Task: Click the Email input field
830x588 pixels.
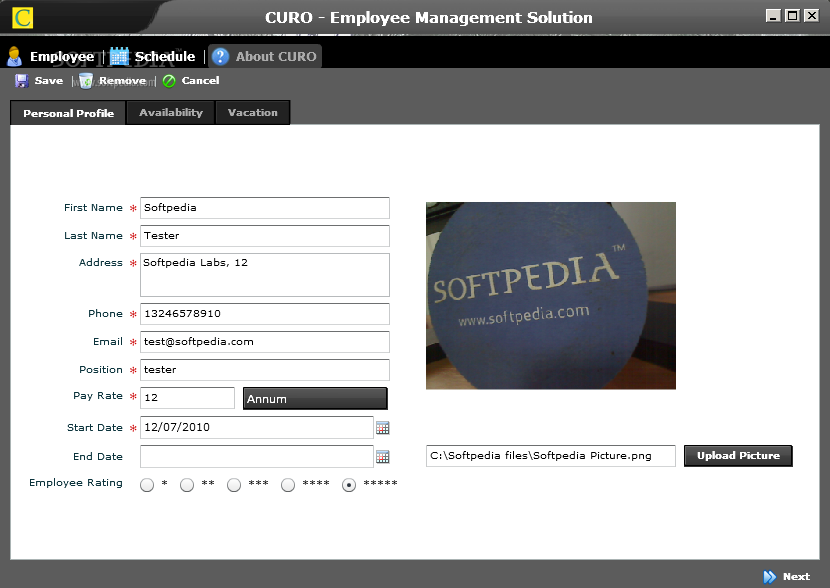Action: point(265,342)
